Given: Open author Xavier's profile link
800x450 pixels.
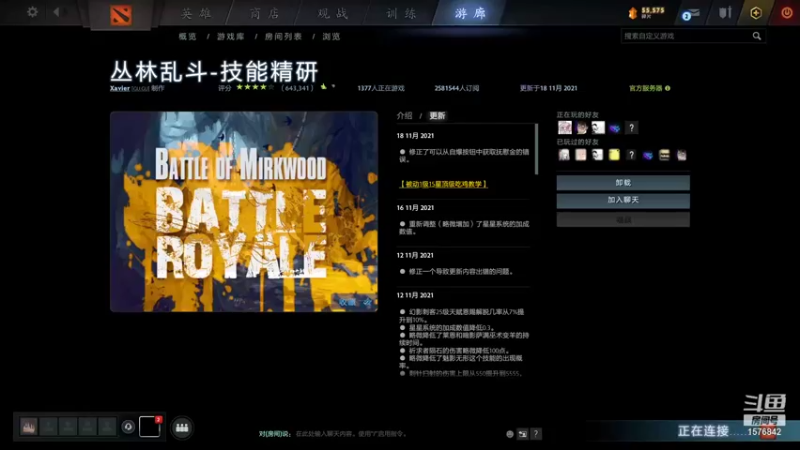Looking at the screenshot, I should tap(120, 88).
